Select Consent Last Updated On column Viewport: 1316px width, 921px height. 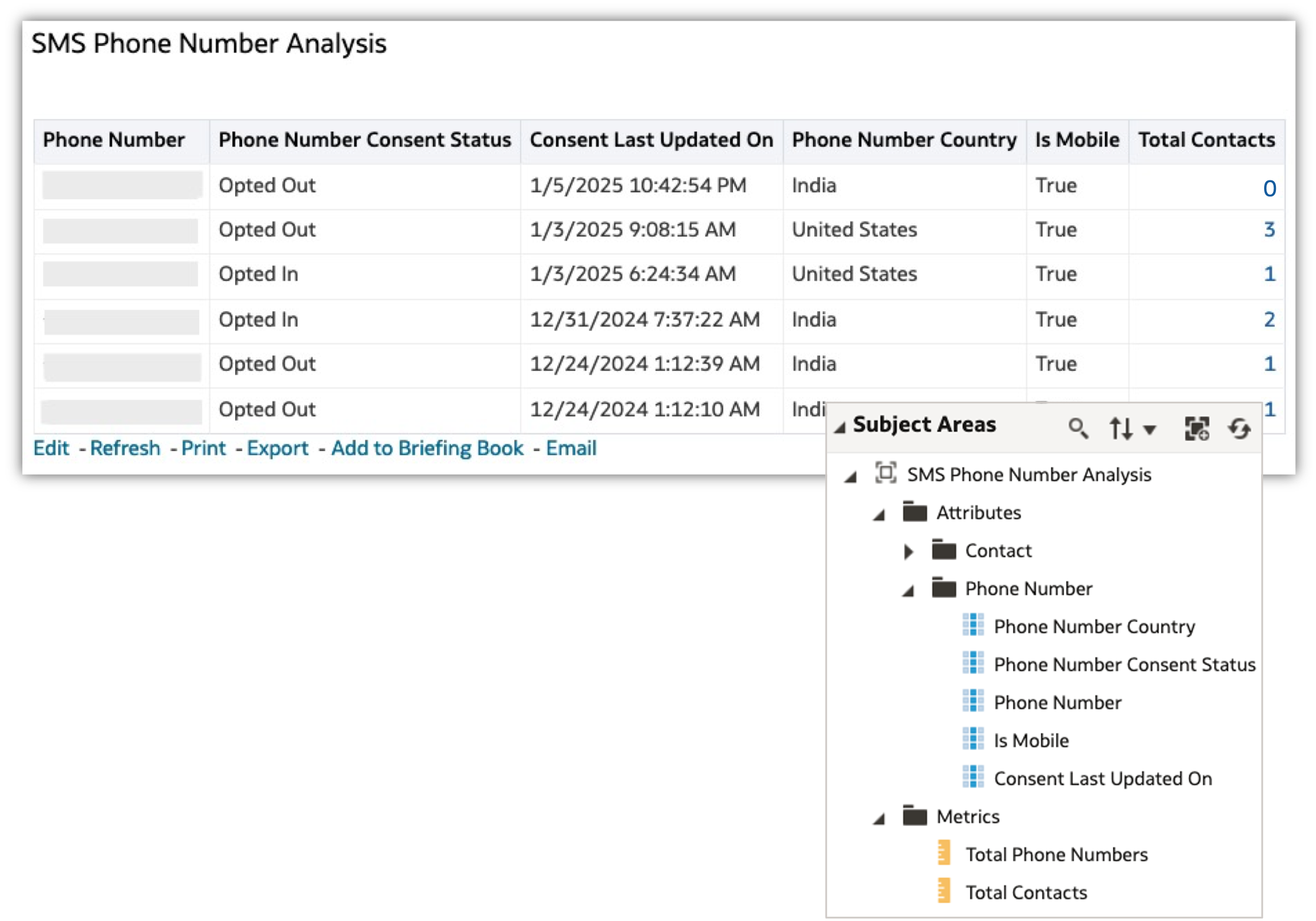tap(1103, 778)
